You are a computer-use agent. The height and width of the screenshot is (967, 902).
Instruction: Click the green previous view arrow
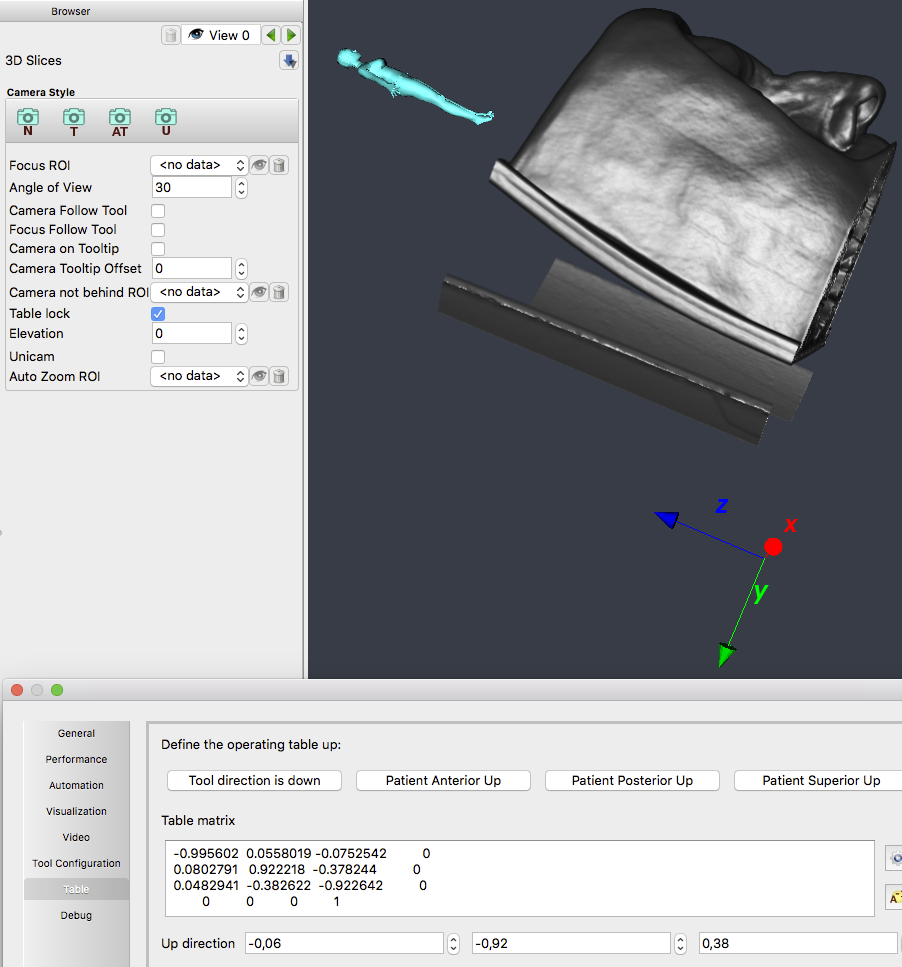[271, 35]
